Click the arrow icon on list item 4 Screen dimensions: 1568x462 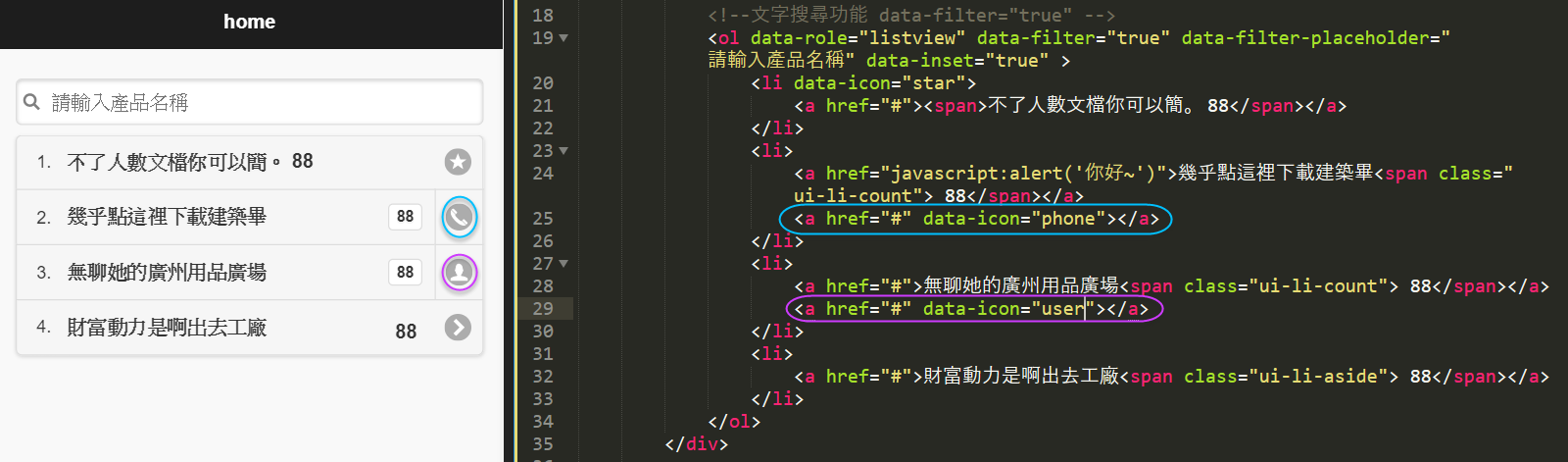point(458,328)
